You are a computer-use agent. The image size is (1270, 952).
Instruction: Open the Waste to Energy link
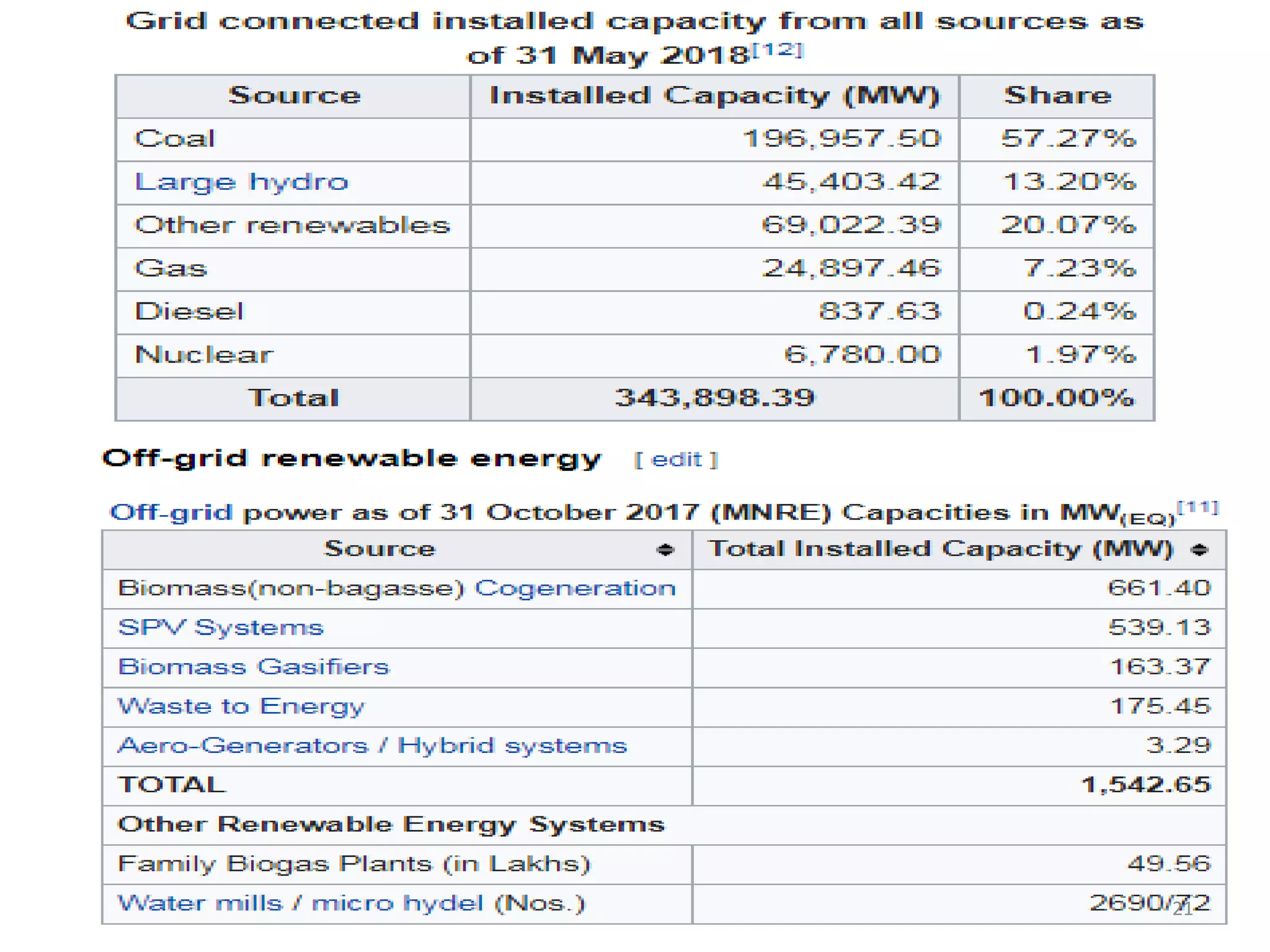pyautogui.click(x=241, y=707)
